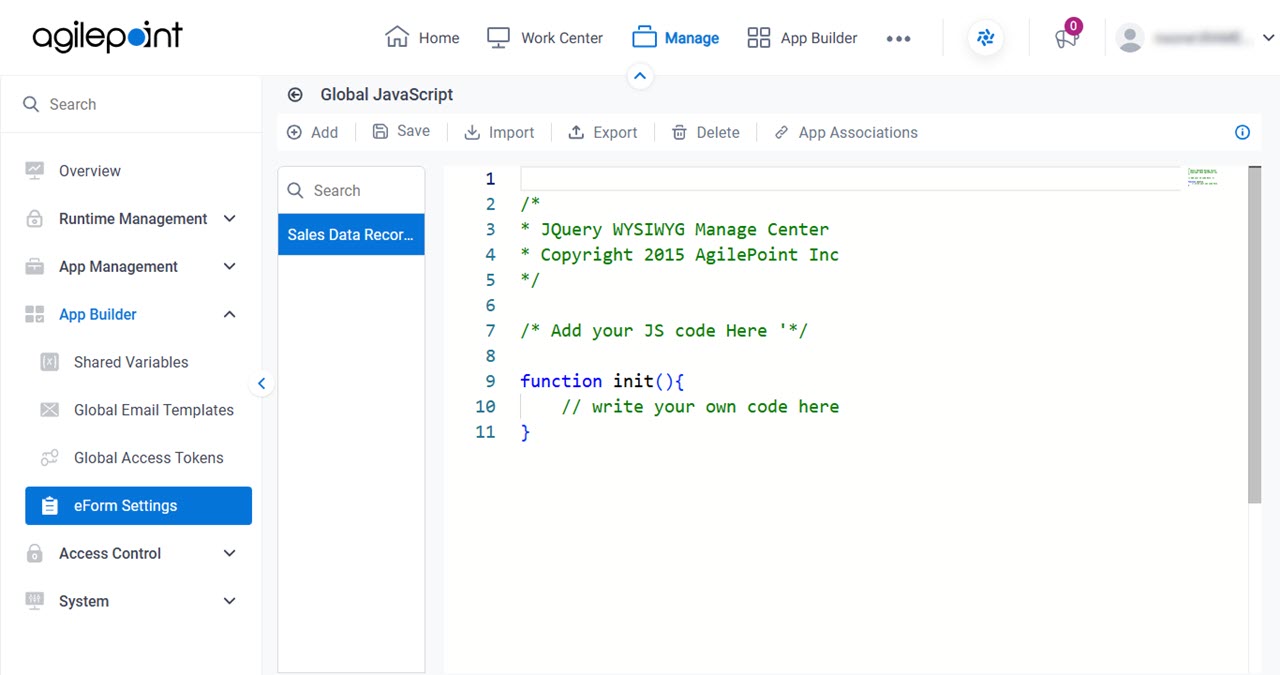Click the AgilePoint logo

107,38
